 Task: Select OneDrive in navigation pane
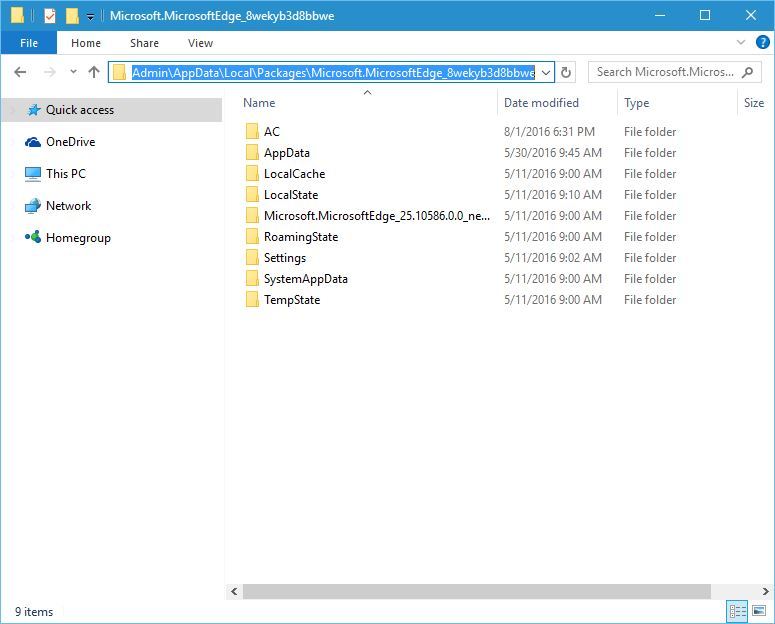click(x=70, y=142)
